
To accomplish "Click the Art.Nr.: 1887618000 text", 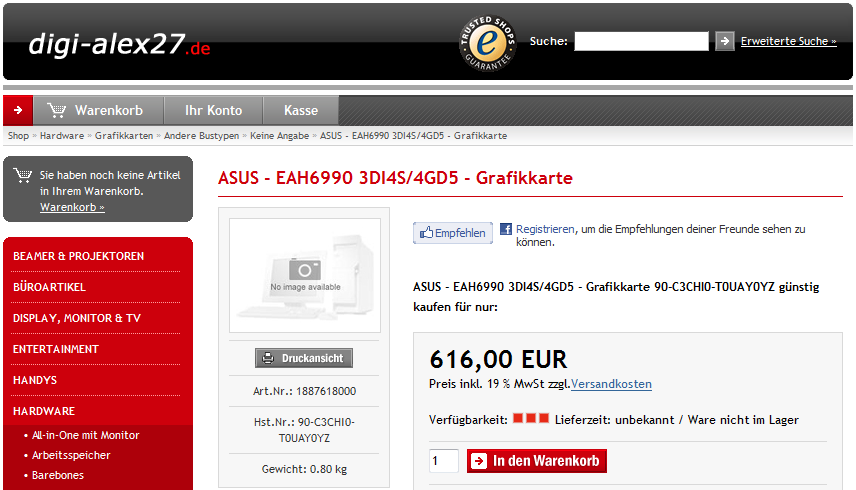I will point(305,391).
